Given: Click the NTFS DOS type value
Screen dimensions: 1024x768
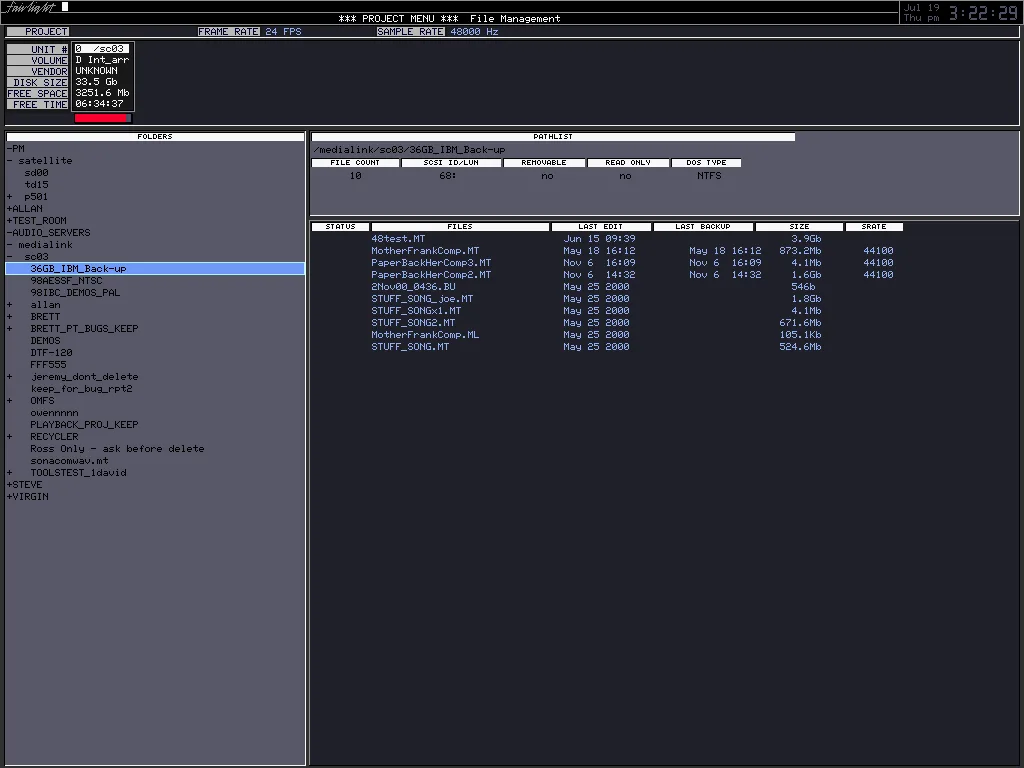Looking at the screenshot, I should point(709,176).
